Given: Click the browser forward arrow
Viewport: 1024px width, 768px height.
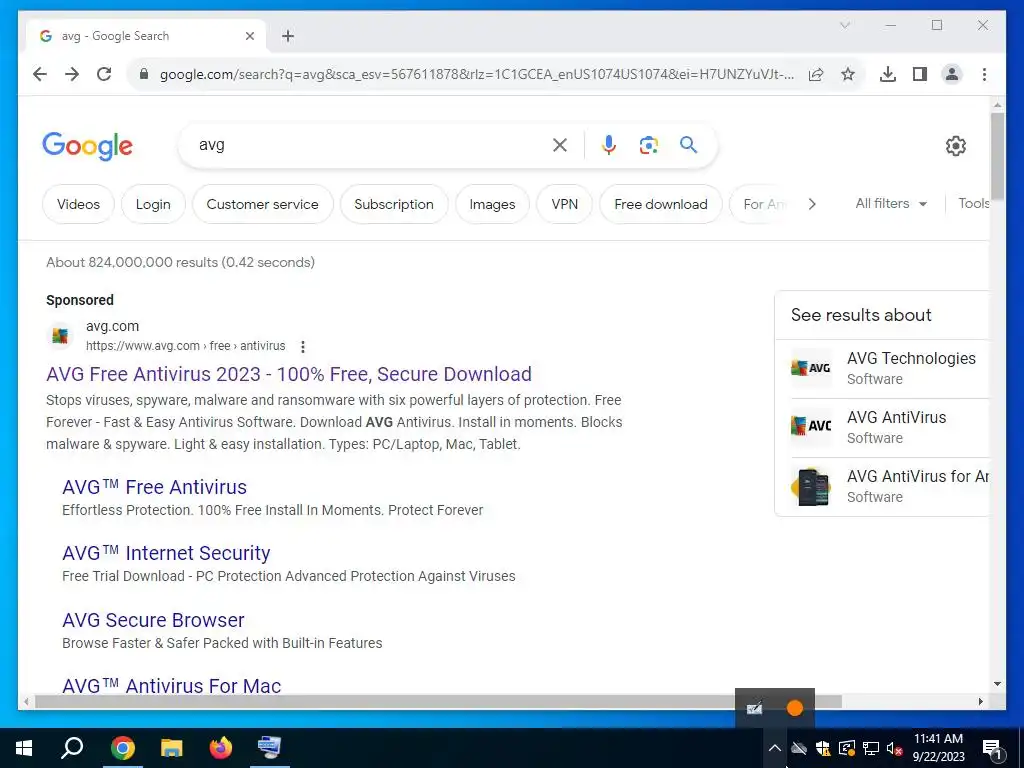Looking at the screenshot, I should (72, 74).
